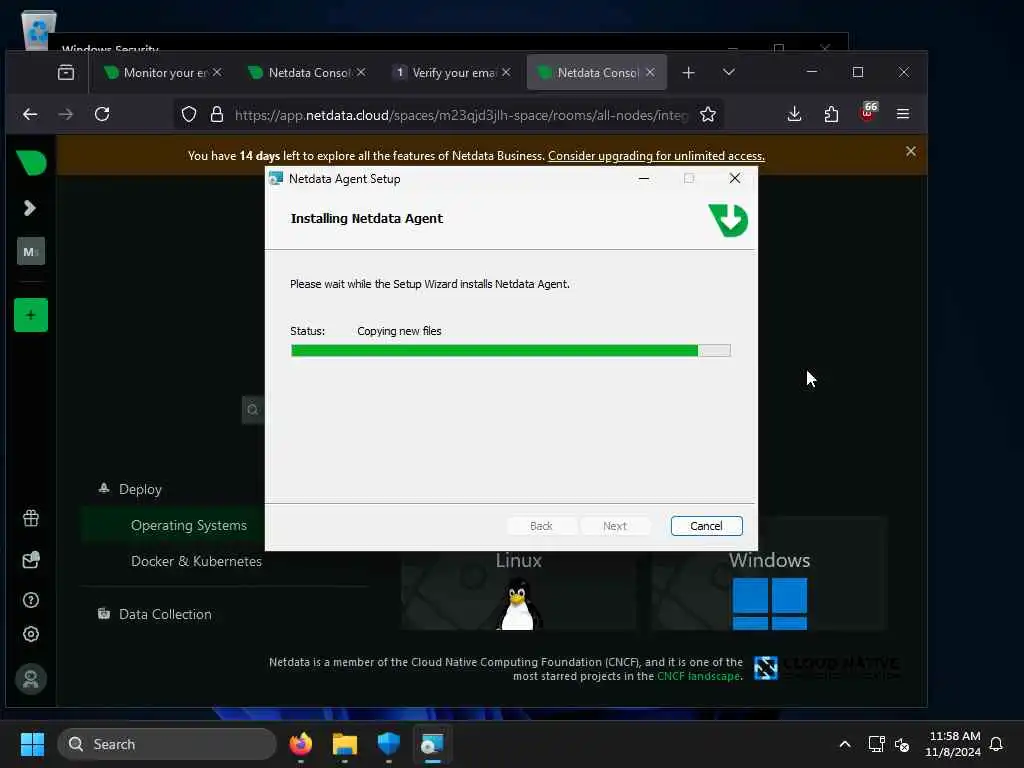
Task: Click the Firefox back arrow
Action: 30,114
